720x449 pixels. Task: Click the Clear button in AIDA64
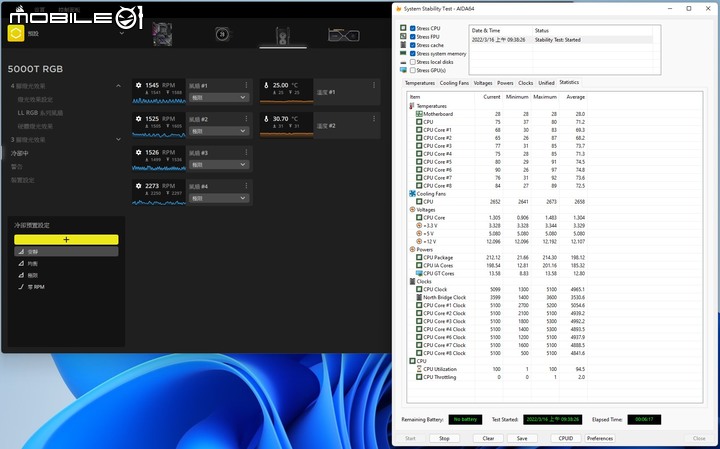pyautogui.click(x=488, y=438)
